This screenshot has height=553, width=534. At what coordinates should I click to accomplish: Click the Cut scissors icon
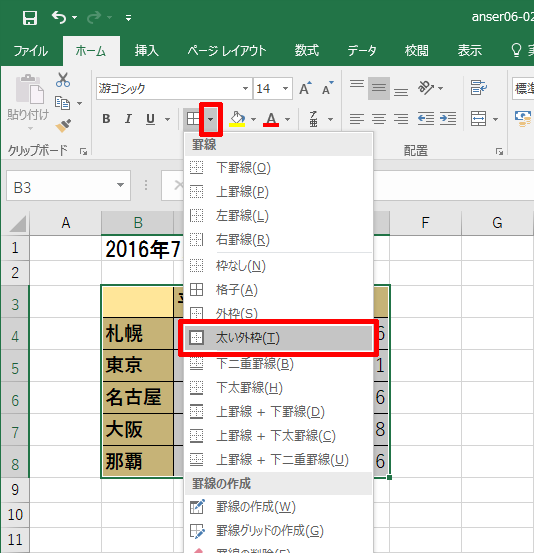[x=63, y=80]
